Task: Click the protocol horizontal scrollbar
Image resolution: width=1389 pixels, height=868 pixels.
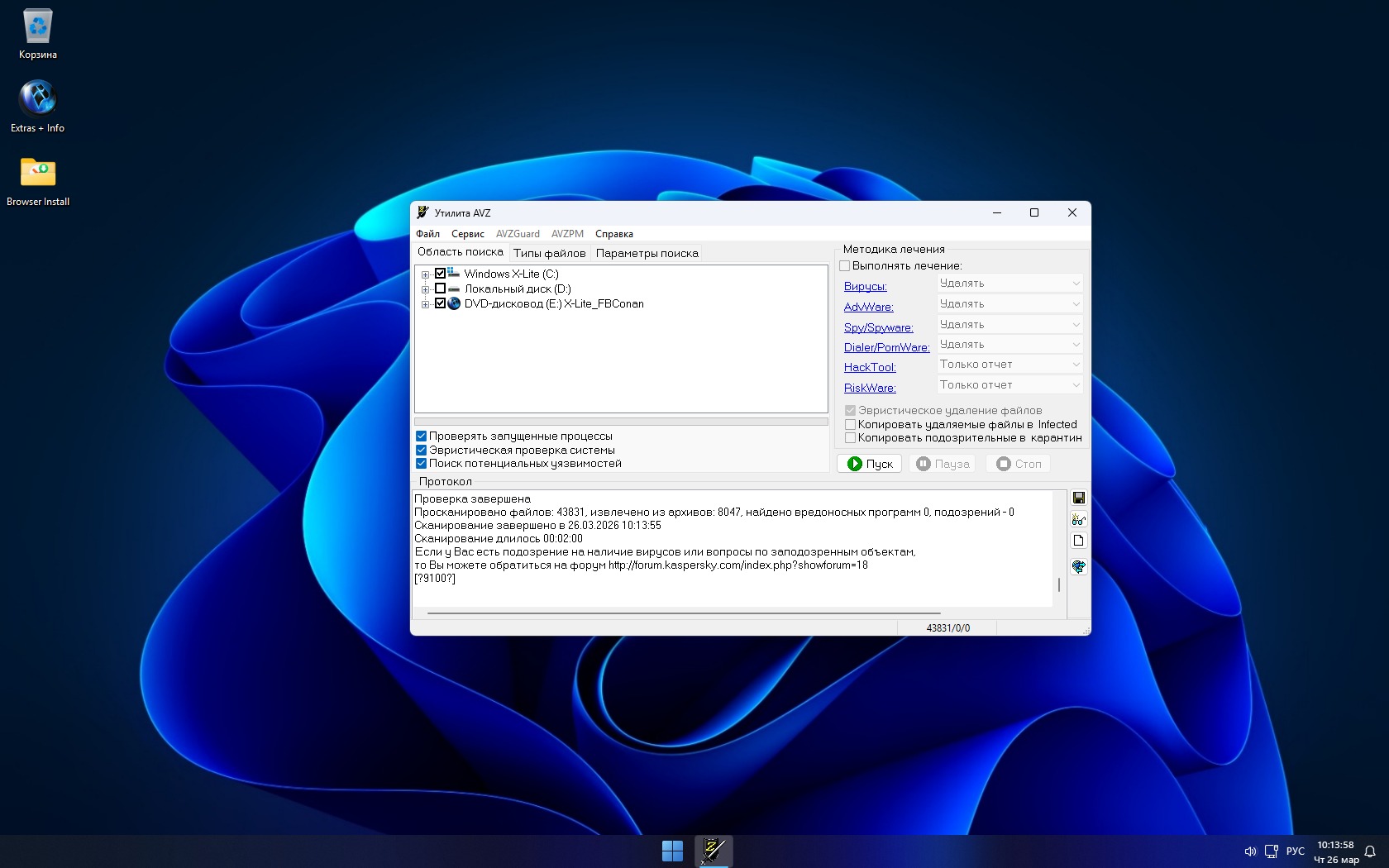Action: 683,613
